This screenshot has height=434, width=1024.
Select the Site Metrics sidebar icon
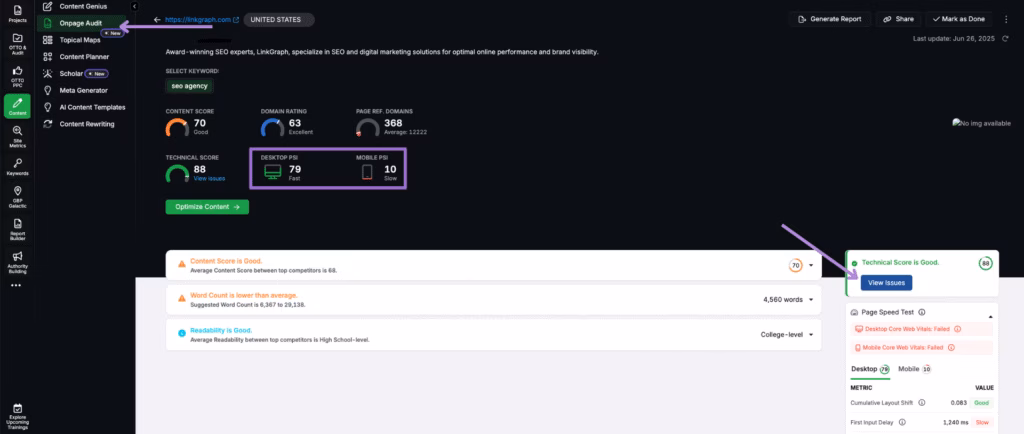point(17,139)
